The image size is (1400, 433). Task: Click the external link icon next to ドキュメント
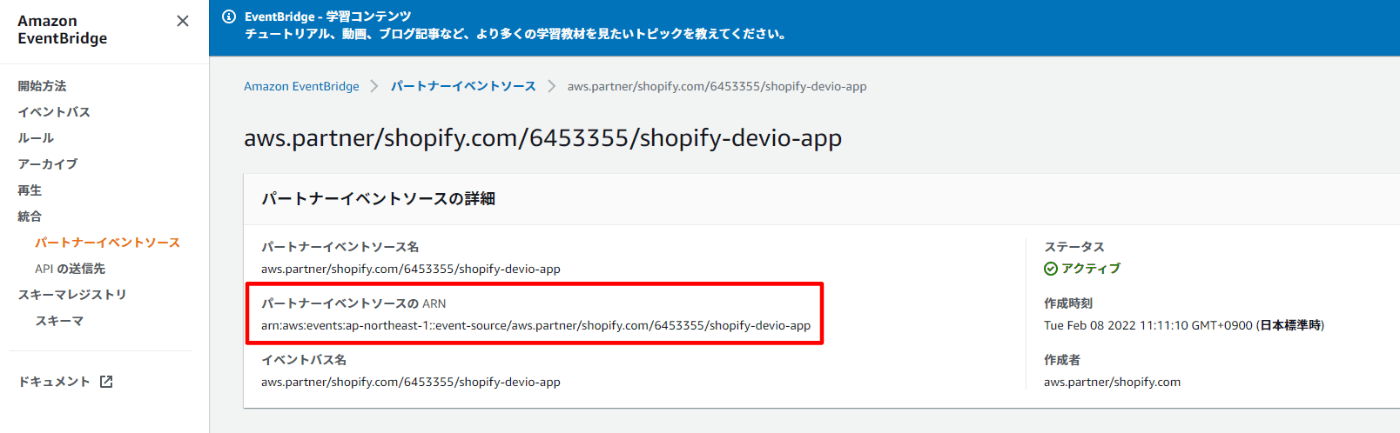pyautogui.click(x=107, y=382)
